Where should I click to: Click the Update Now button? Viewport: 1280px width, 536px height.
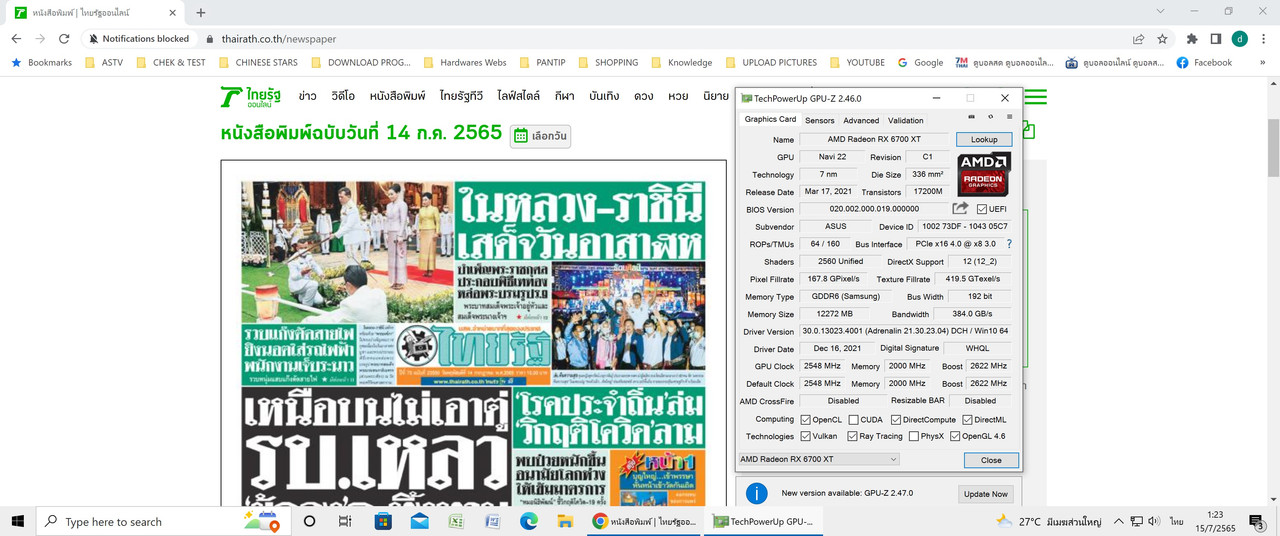tap(986, 494)
